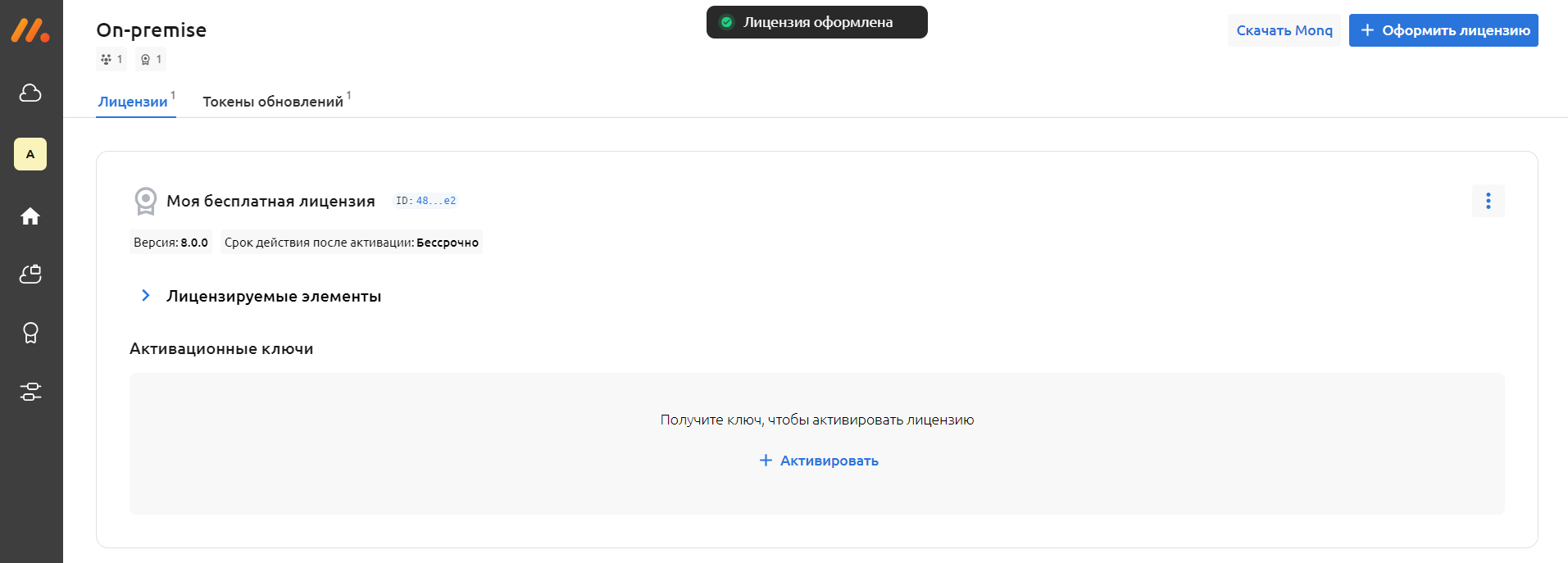Image resolution: width=1568 pixels, height=563 pixels.
Task: Switch to the Токены обновлений tab
Action: click(x=273, y=102)
